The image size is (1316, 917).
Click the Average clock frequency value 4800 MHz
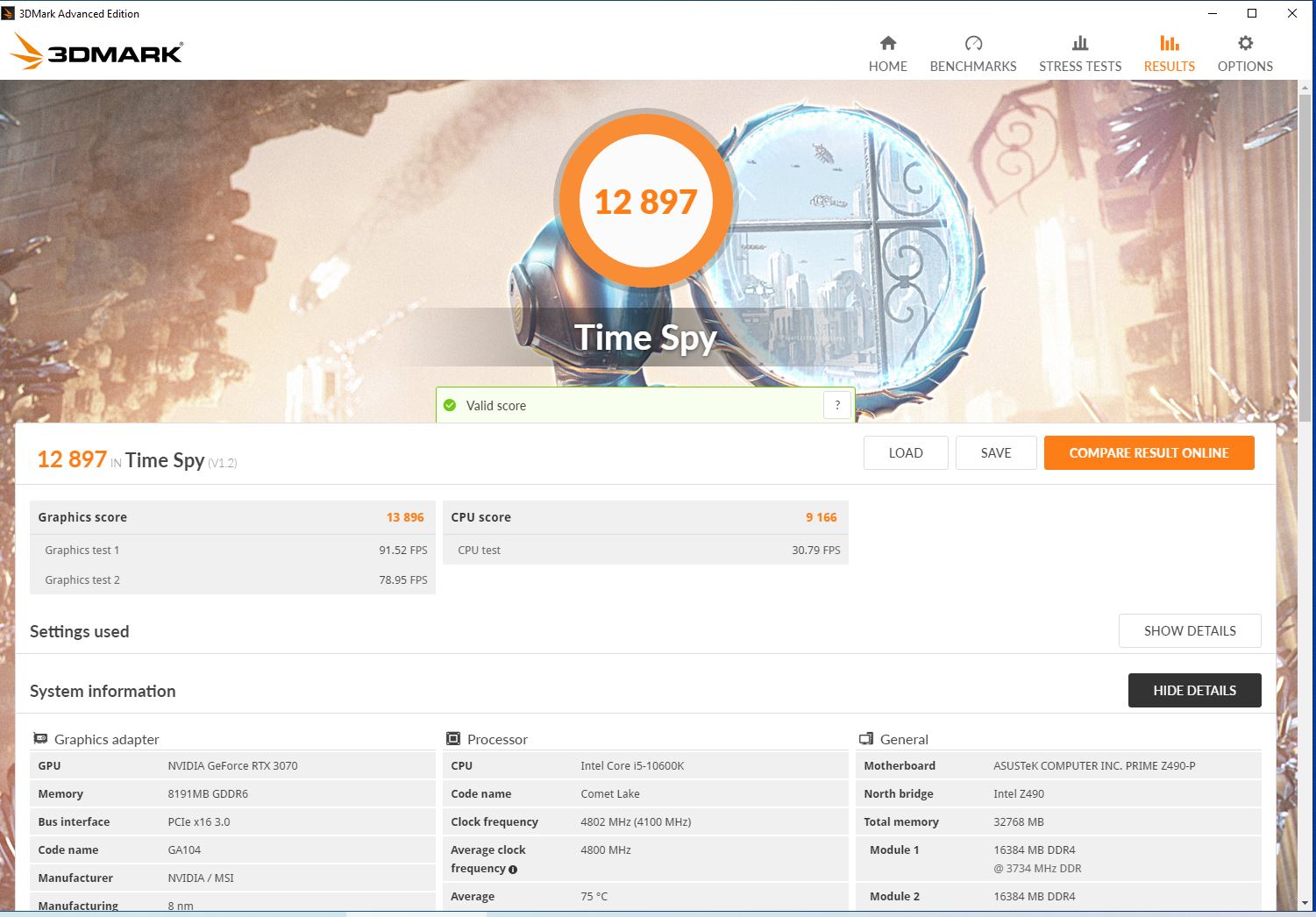pos(606,849)
